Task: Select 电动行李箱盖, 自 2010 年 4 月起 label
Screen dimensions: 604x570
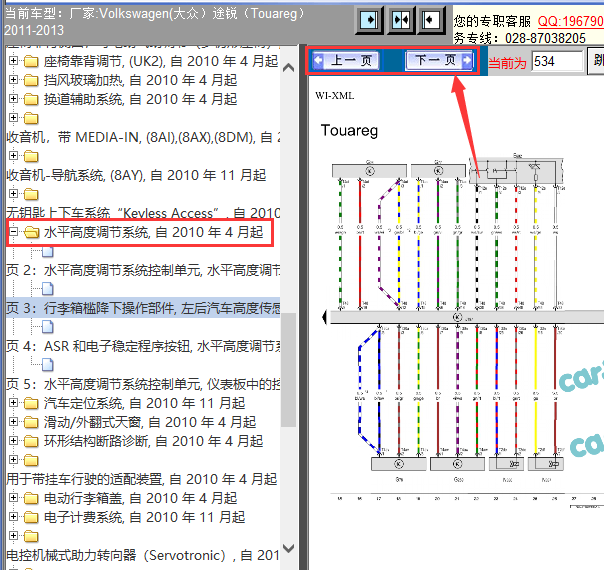Action: [140, 498]
